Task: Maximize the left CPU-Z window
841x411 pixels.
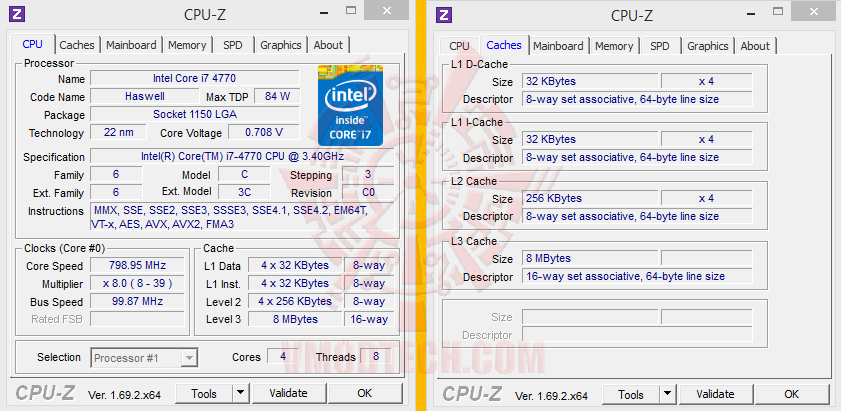Action: click(351, 10)
